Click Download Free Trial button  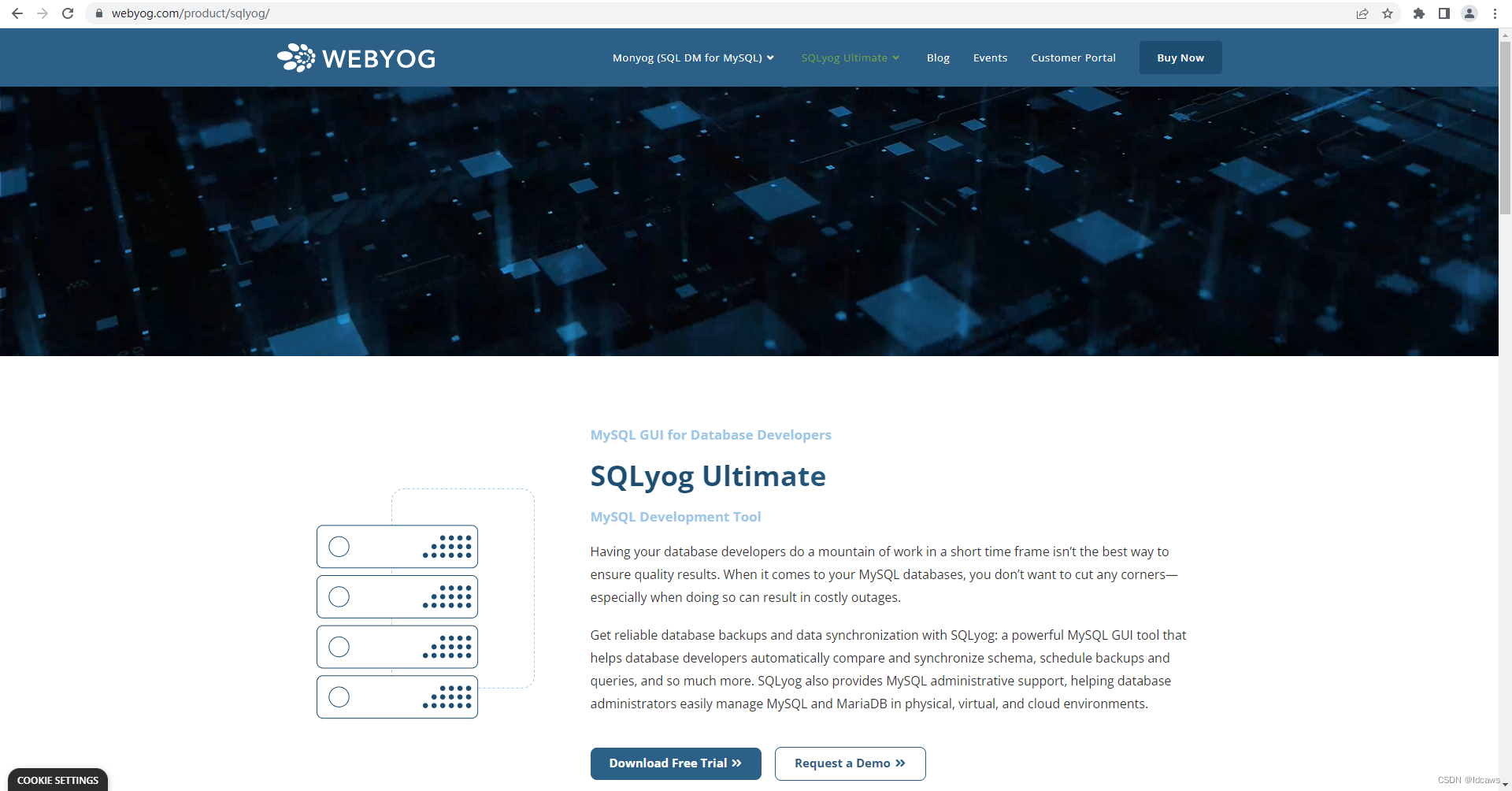676,763
